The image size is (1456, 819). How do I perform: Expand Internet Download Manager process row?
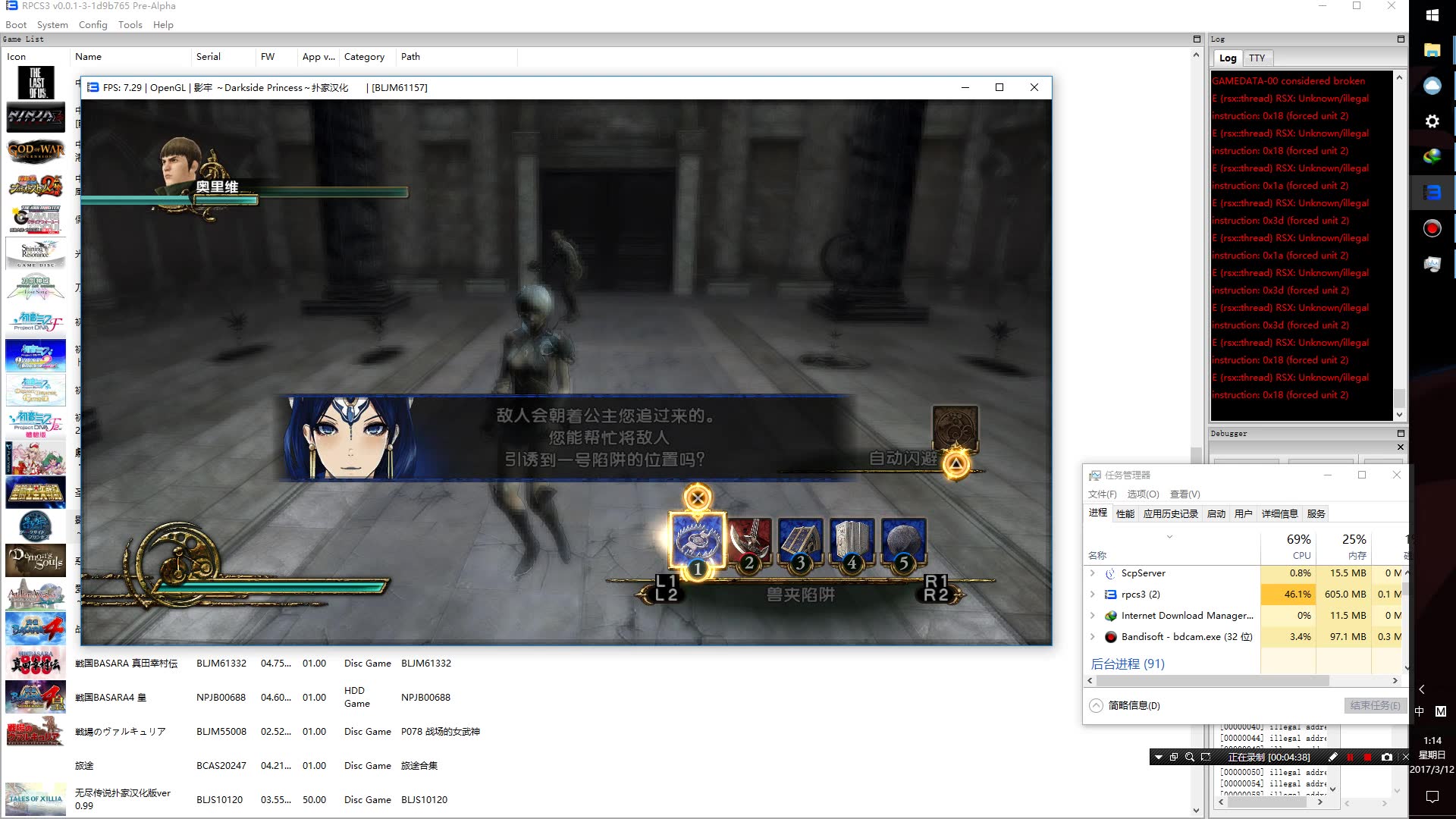pyautogui.click(x=1093, y=616)
